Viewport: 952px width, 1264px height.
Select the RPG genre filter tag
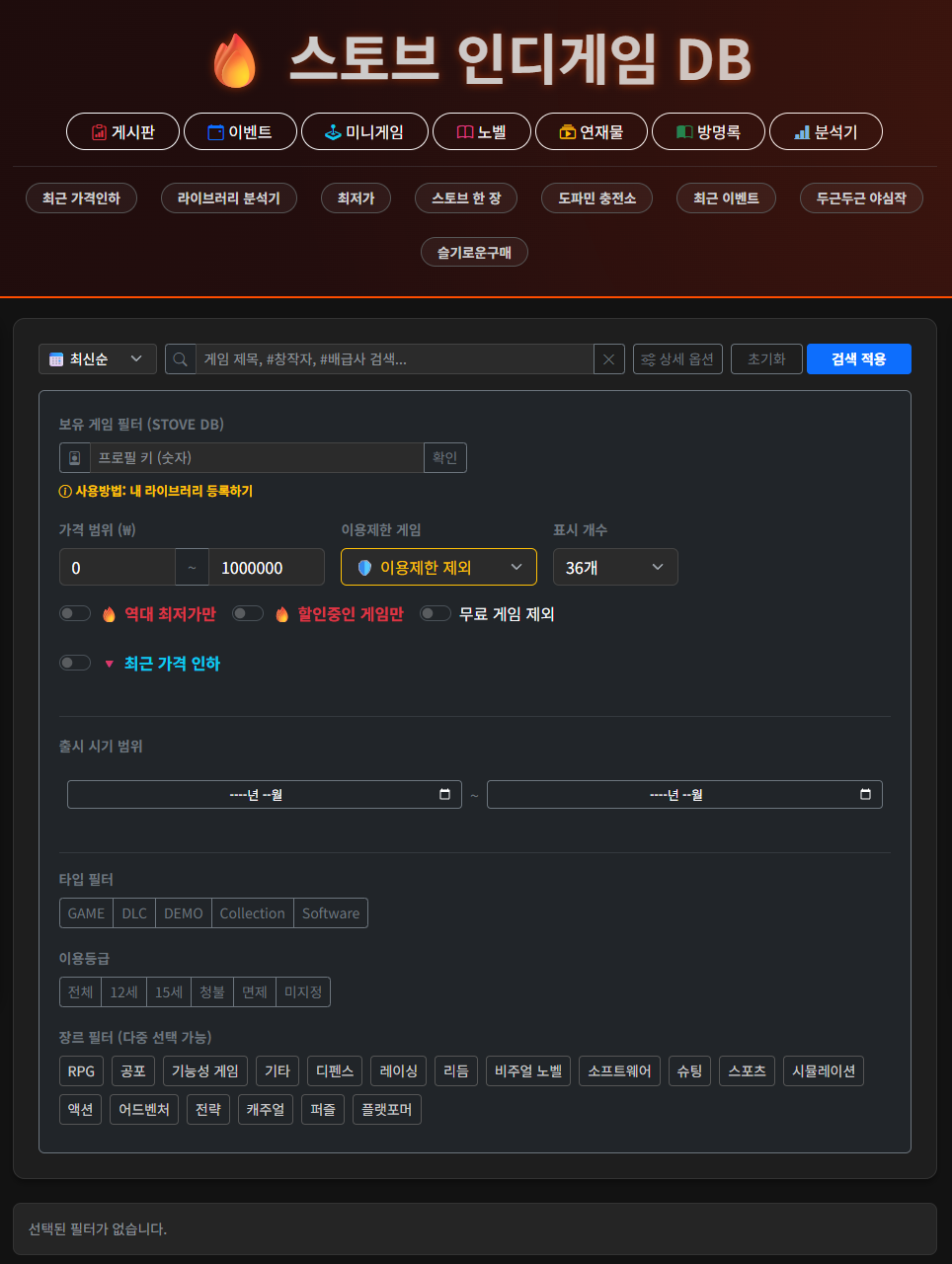click(x=81, y=1071)
